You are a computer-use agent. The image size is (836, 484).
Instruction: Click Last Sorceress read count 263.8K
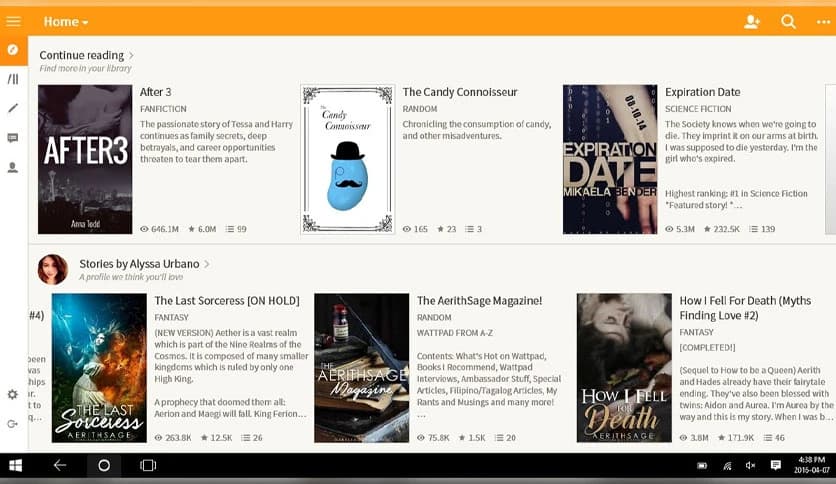coord(173,438)
